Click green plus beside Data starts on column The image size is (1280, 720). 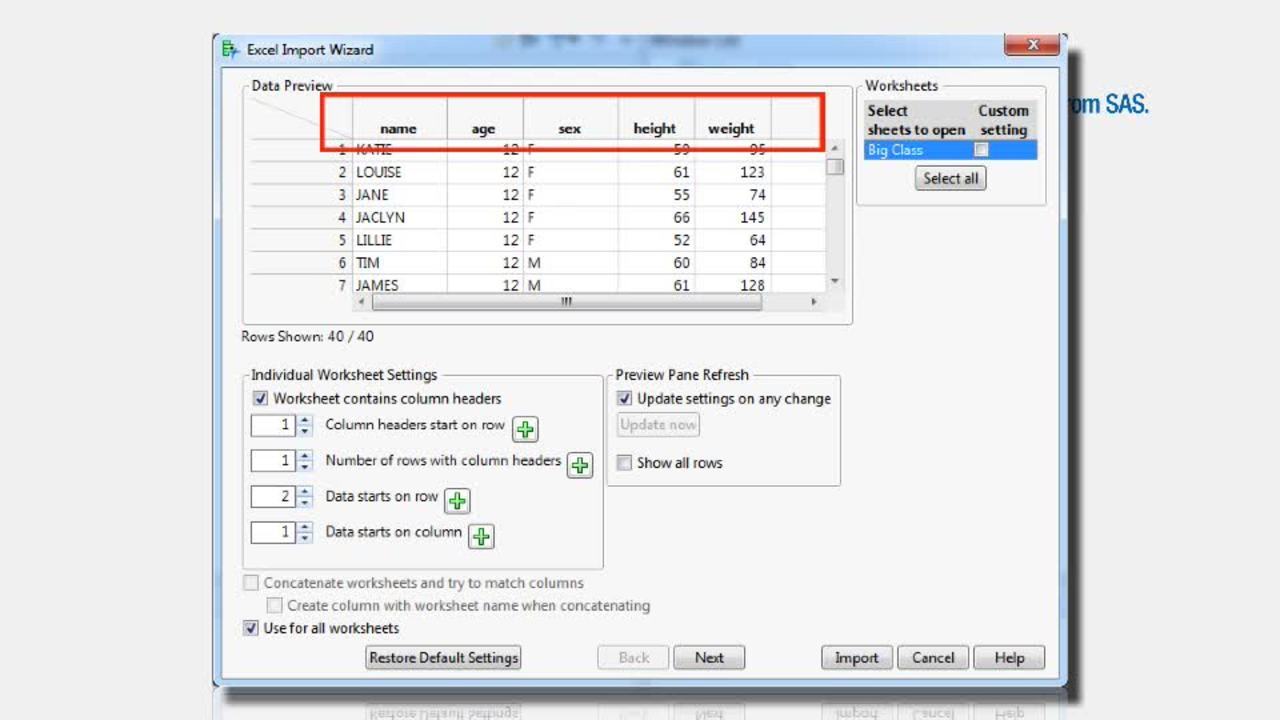[480, 536]
